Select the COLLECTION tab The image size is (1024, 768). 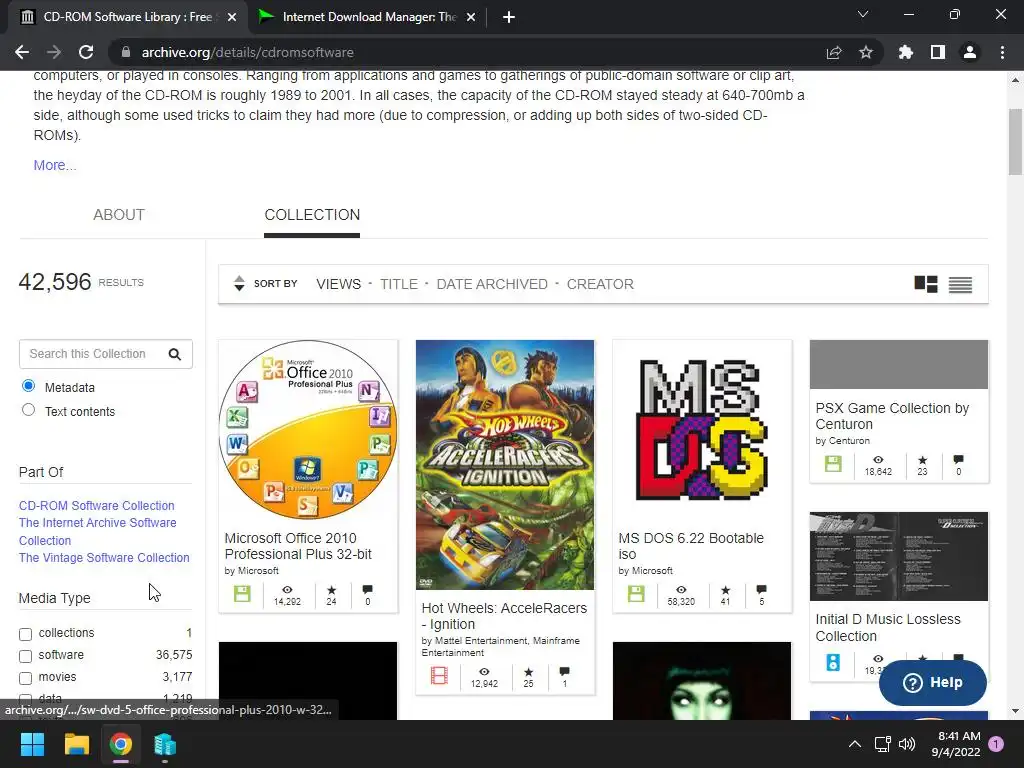click(312, 215)
